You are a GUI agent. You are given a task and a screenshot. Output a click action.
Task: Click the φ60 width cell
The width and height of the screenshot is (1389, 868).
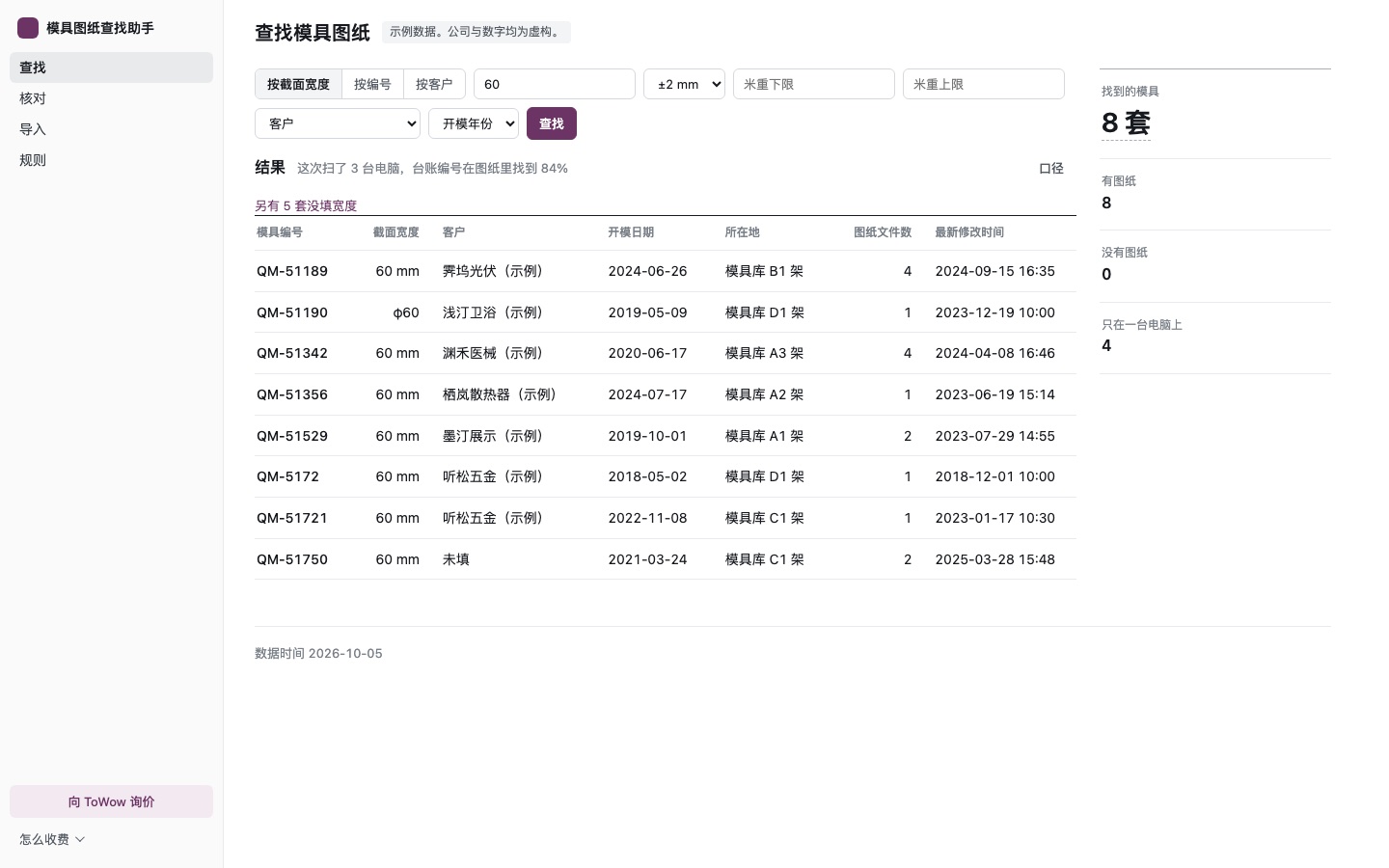pos(406,312)
